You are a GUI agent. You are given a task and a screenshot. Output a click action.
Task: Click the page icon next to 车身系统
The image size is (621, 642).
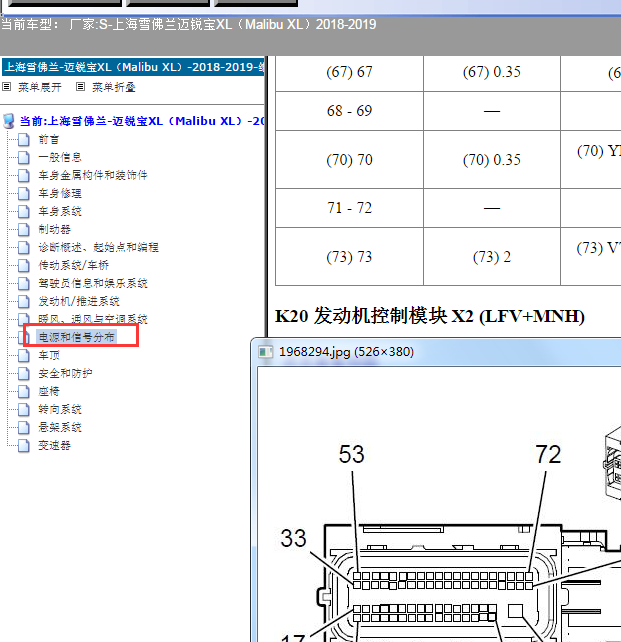tap(24, 212)
